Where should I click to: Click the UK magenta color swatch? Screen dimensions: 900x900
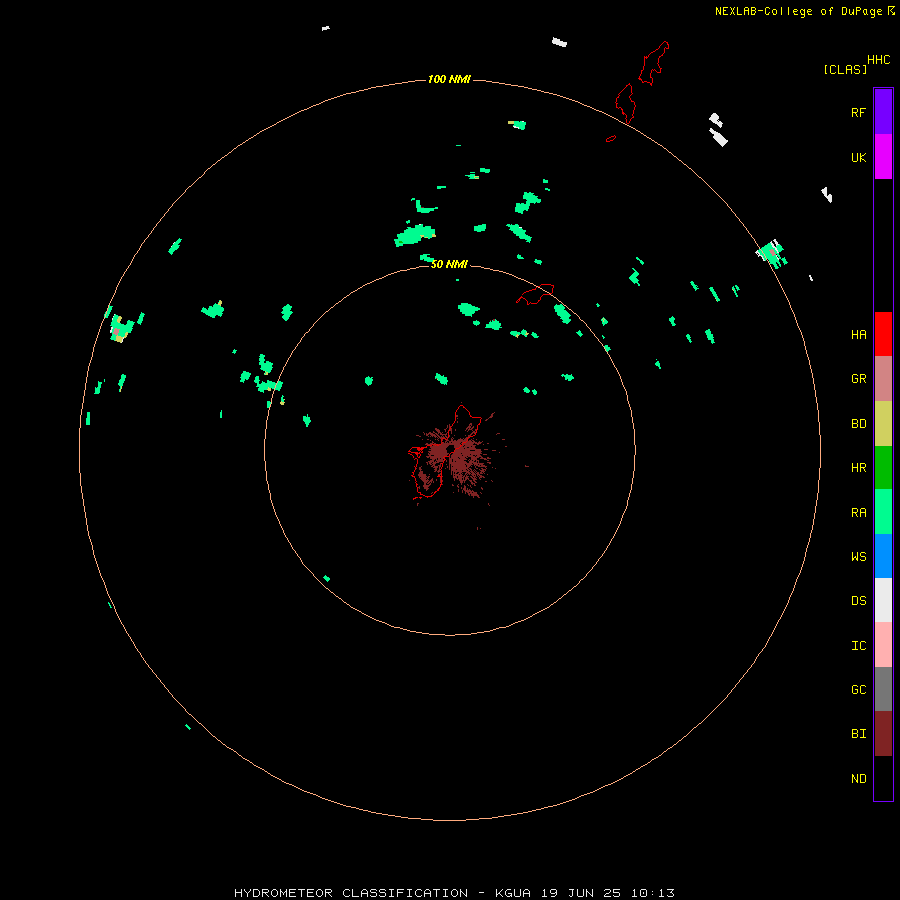pos(883,156)
